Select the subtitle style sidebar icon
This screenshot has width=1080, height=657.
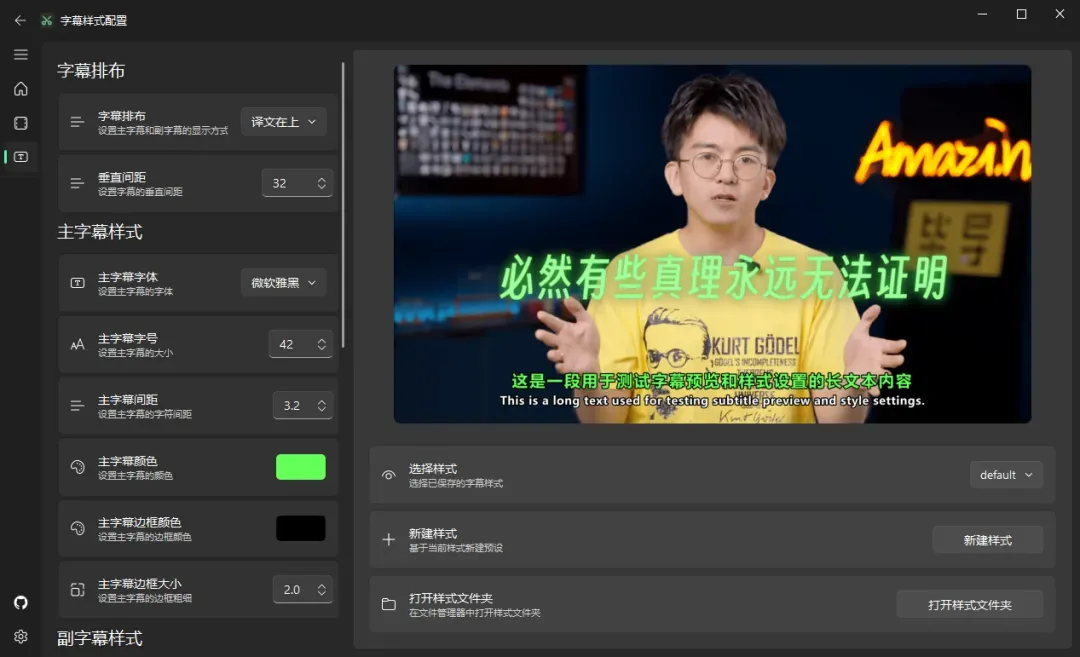21,157
